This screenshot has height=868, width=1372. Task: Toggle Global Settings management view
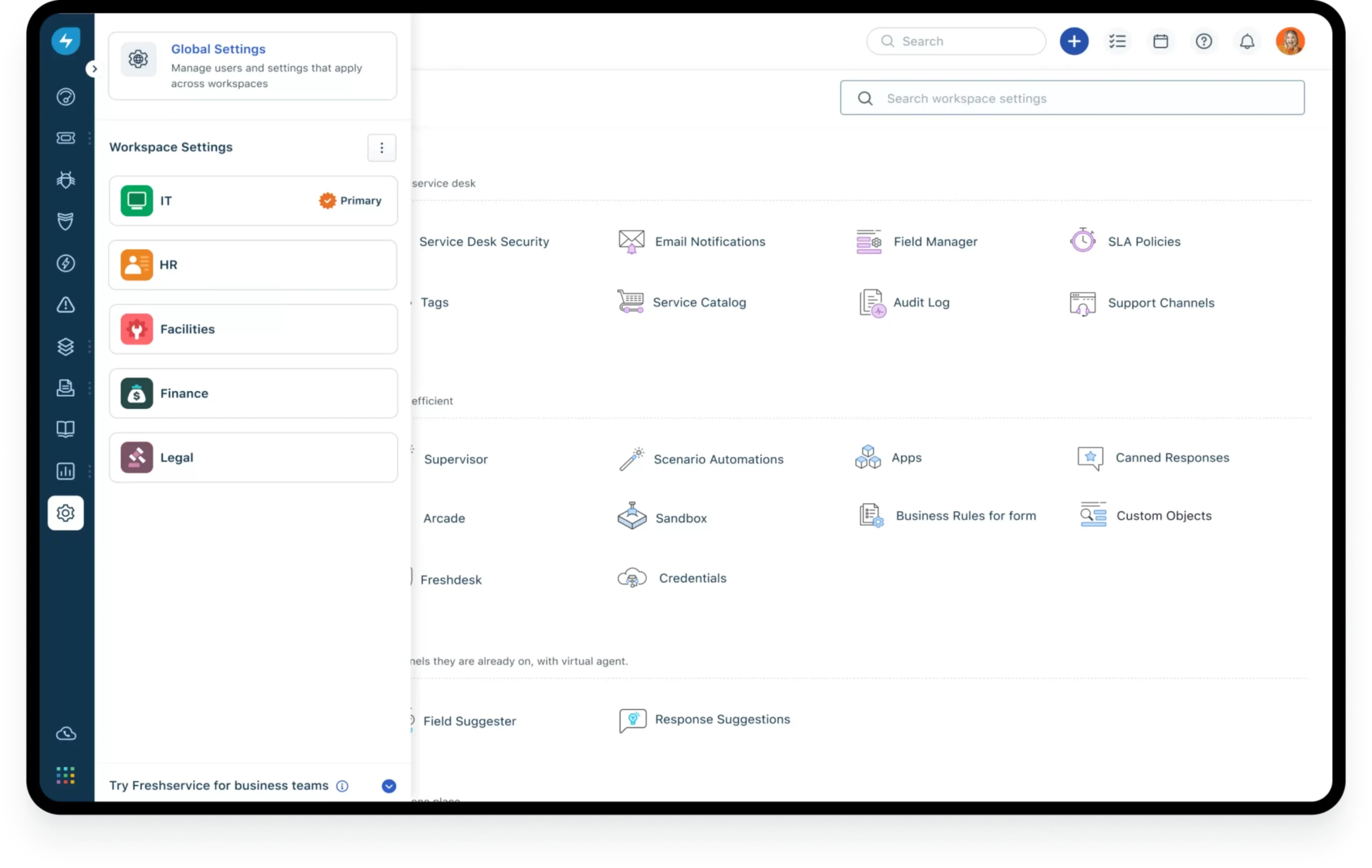[x=253, y=64]
